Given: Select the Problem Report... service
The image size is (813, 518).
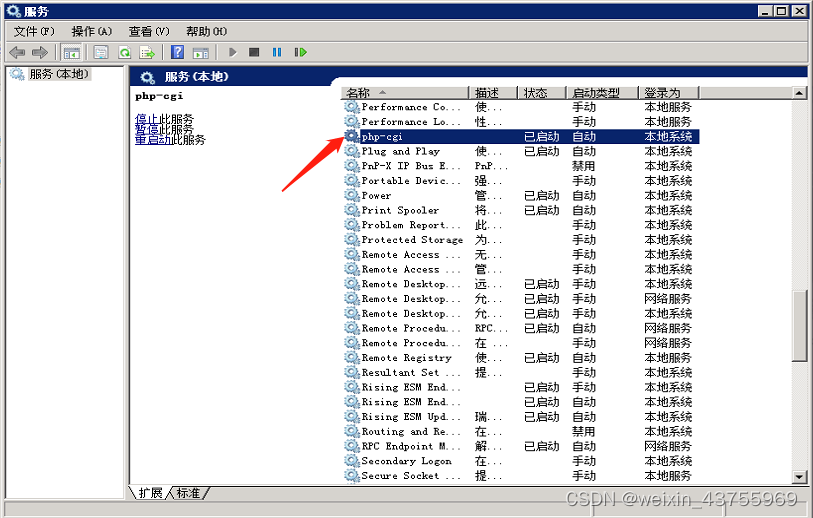Looking at the screenshot, I should [x=411, y=225].
